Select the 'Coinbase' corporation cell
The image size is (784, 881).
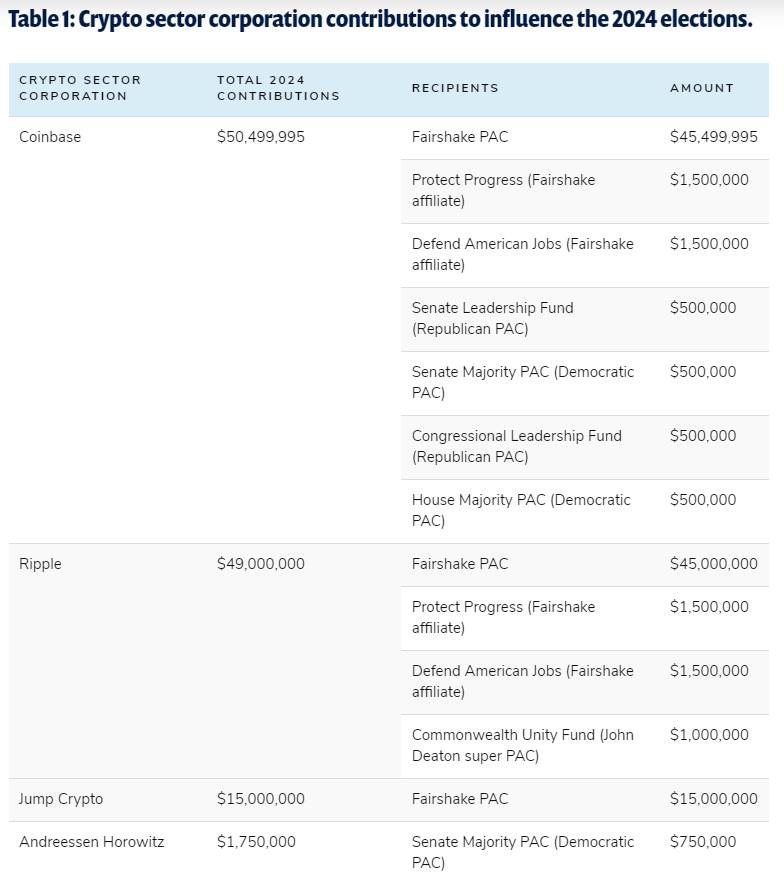point(50,137)
